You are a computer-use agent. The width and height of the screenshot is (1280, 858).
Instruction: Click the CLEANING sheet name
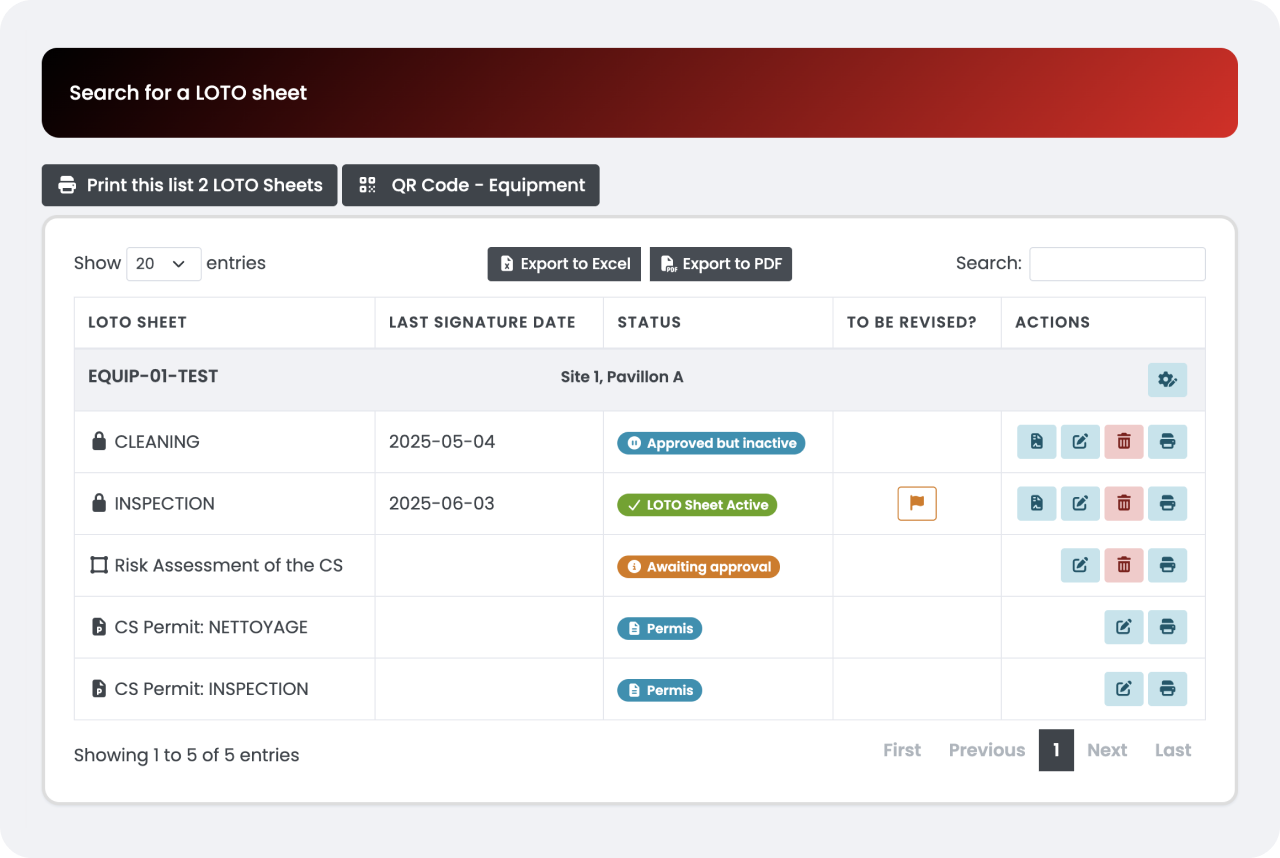pos(157,442)
